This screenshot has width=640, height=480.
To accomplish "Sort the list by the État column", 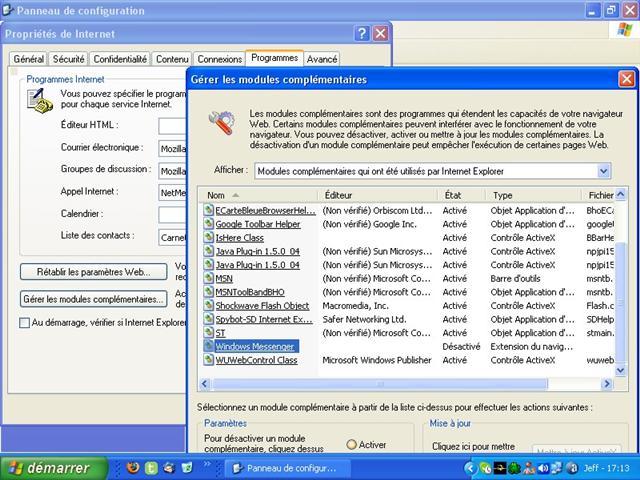I will tap(462, 195).
